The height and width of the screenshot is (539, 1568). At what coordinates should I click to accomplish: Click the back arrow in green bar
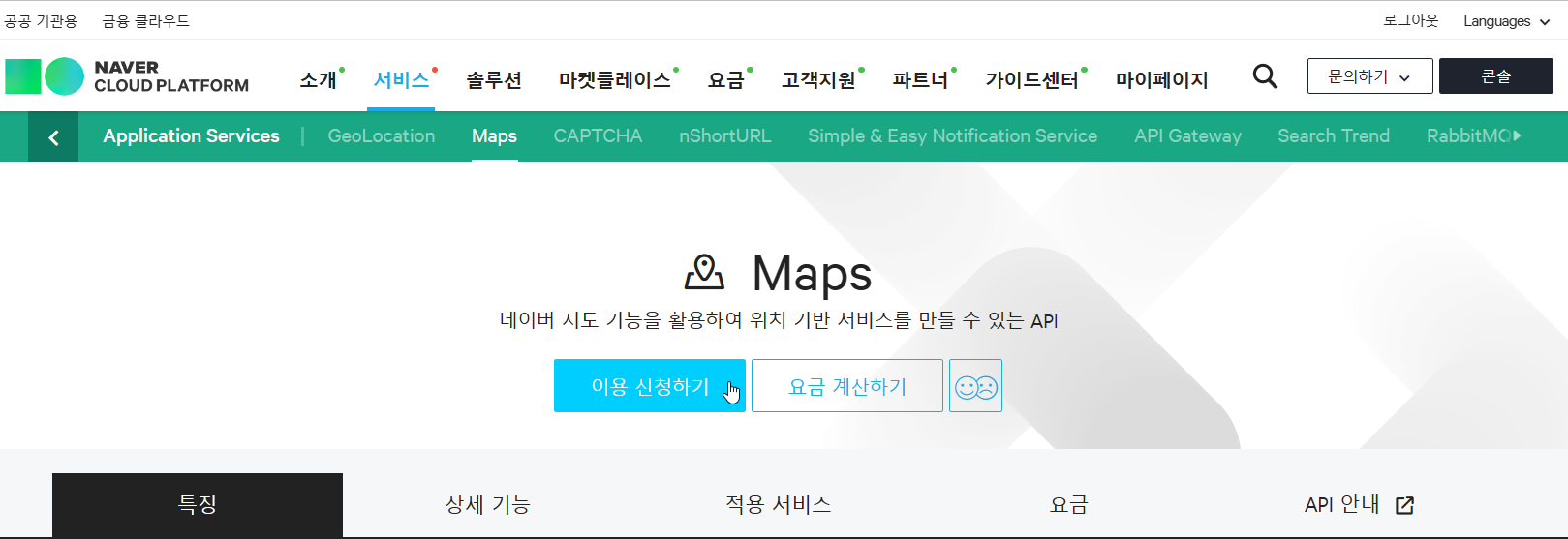(53, 137)
